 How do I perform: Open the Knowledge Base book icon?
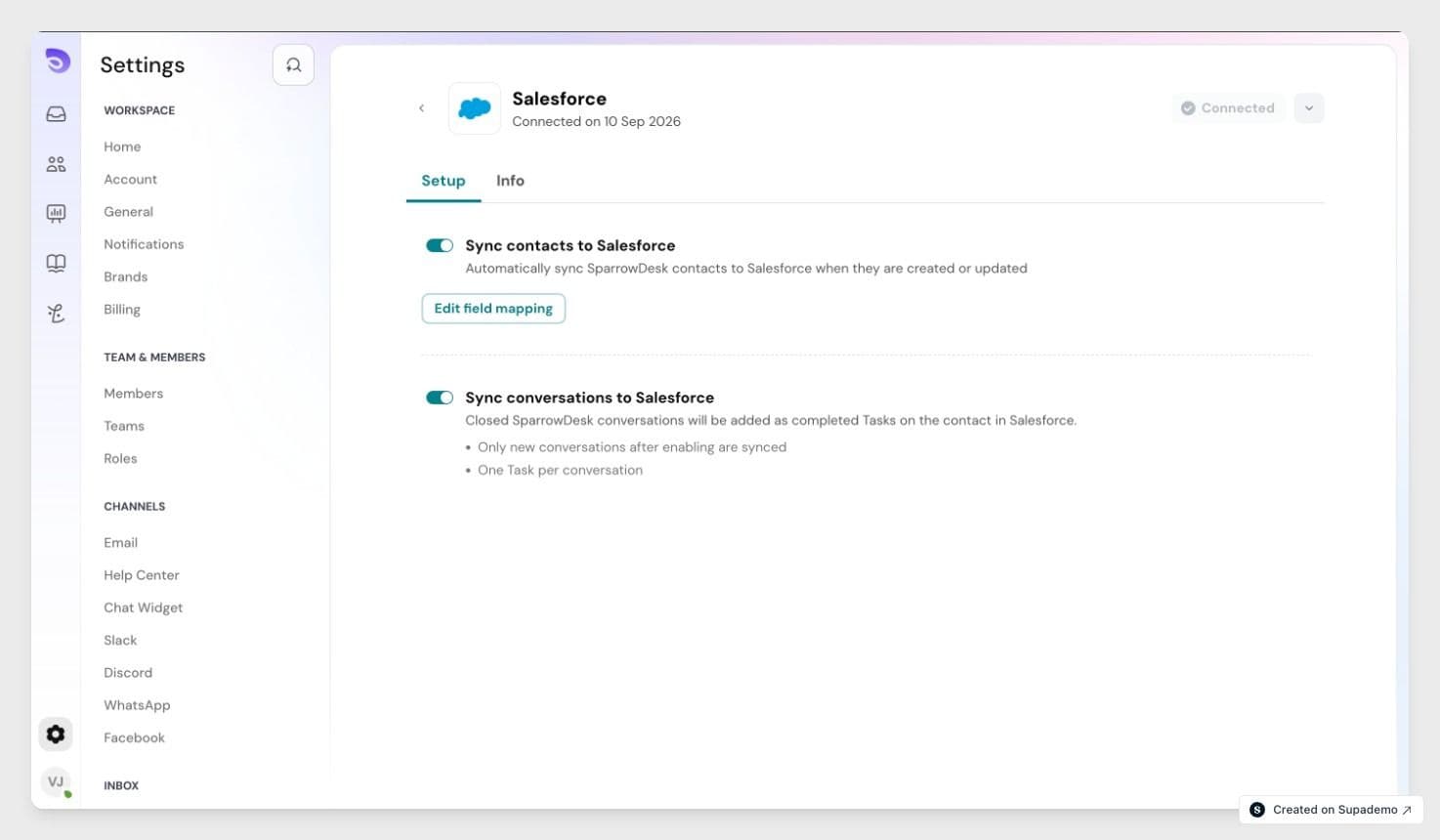point(57,263)
